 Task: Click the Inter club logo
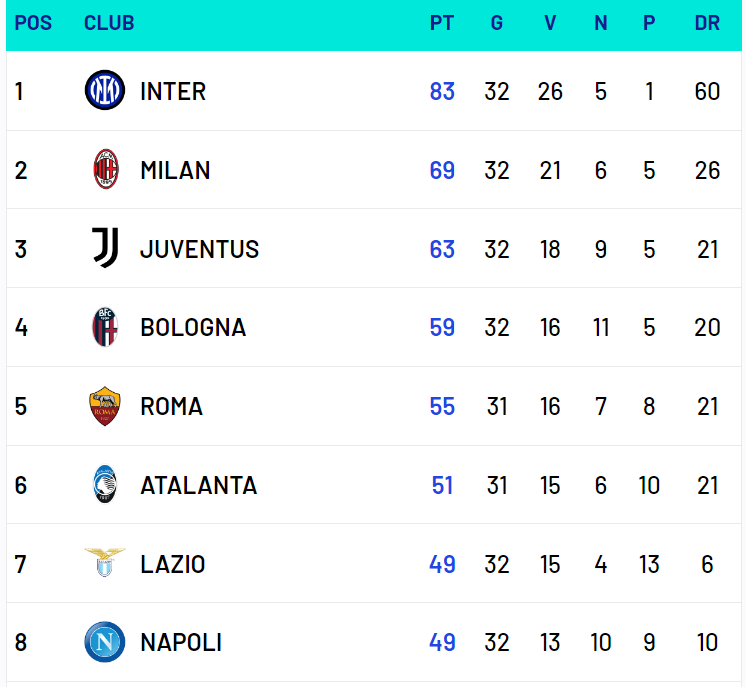[x=105, y=91]
